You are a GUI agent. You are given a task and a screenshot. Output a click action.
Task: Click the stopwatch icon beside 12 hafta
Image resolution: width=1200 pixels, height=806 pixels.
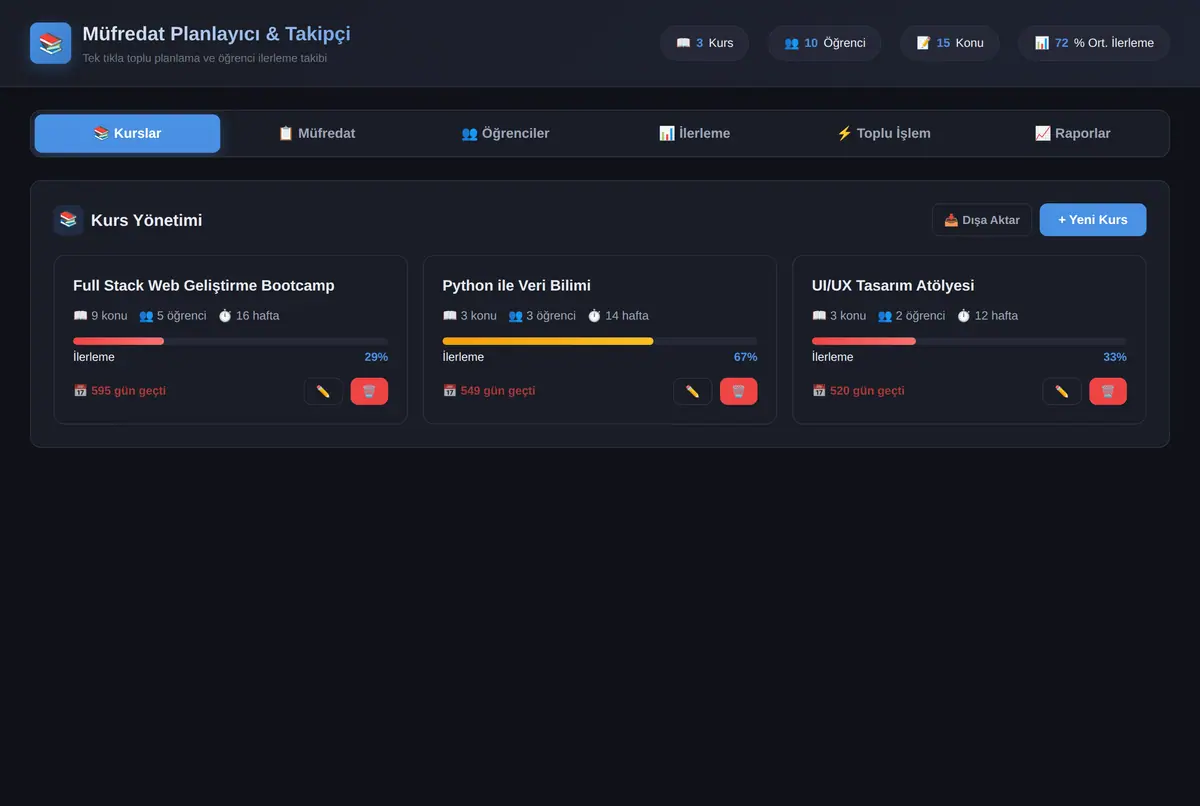(964, 316)
